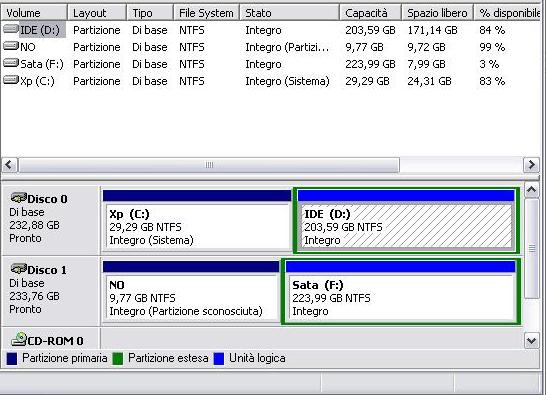
Task: Select the IDE (D:) volume name in list
Action: (40, 30)
